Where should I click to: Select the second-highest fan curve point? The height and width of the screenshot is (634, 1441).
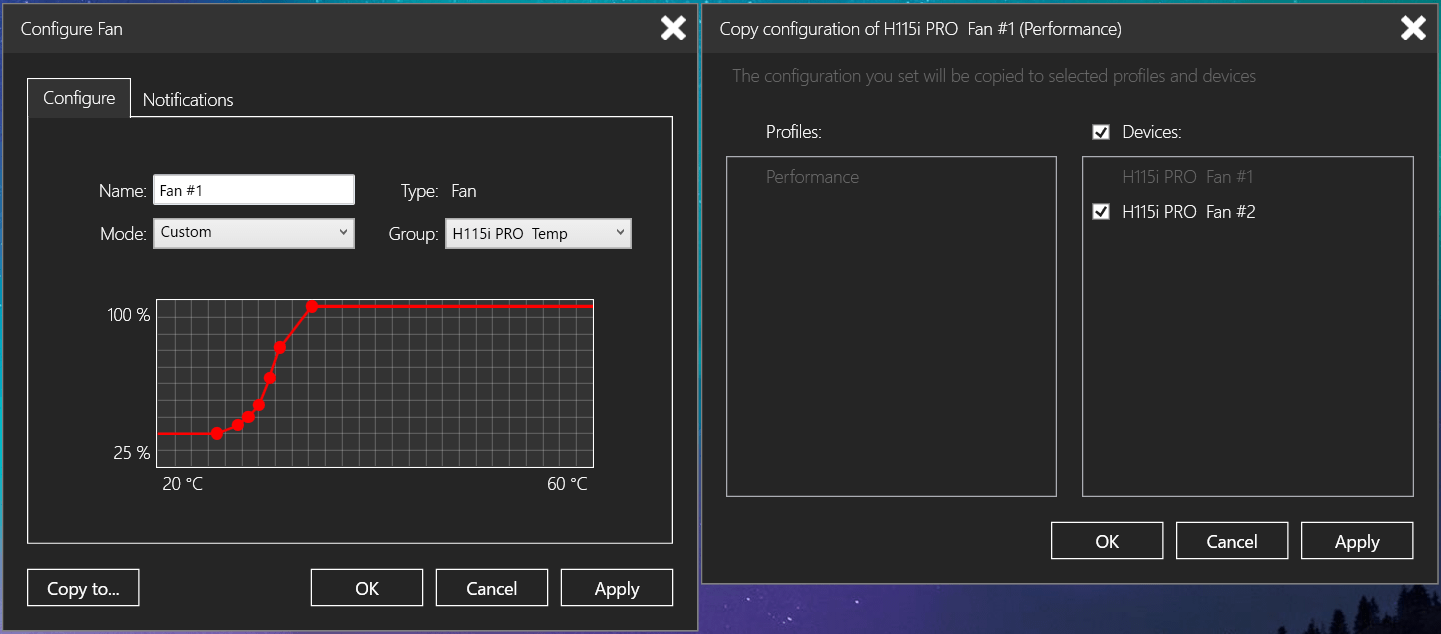click(x=280, y=347)
